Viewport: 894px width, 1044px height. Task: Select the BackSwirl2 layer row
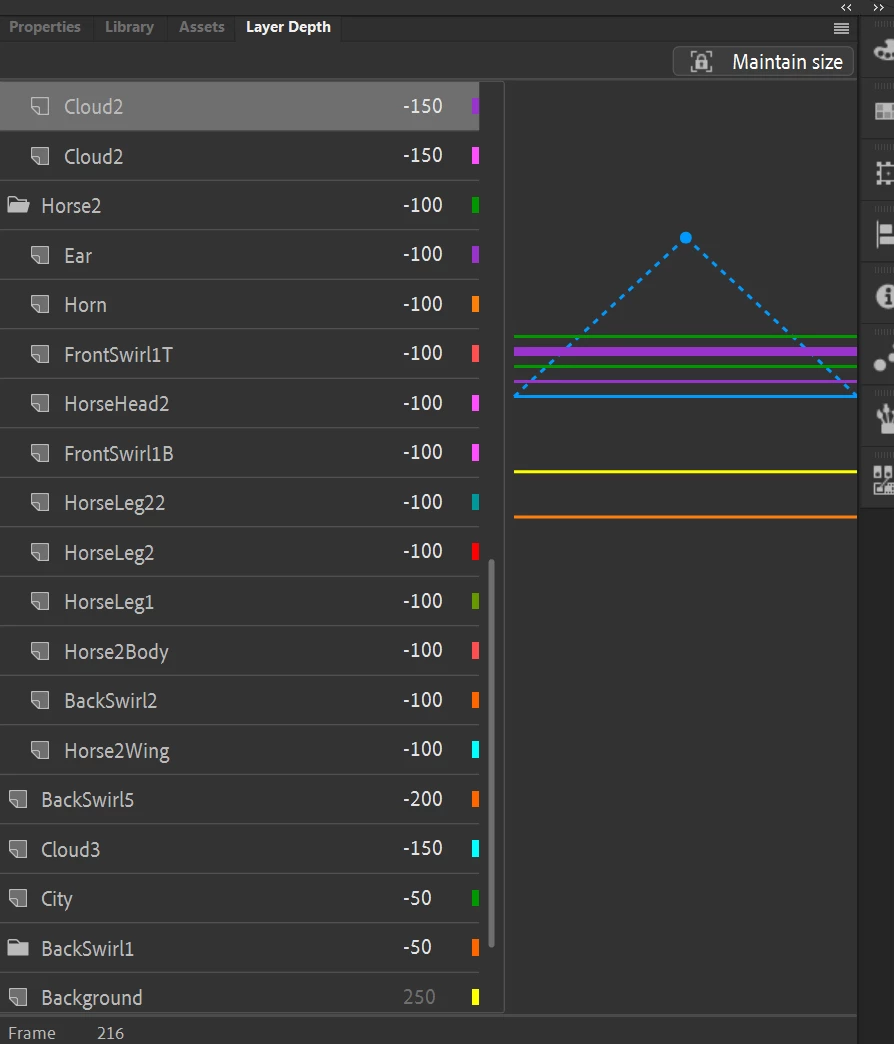[240, 700]
